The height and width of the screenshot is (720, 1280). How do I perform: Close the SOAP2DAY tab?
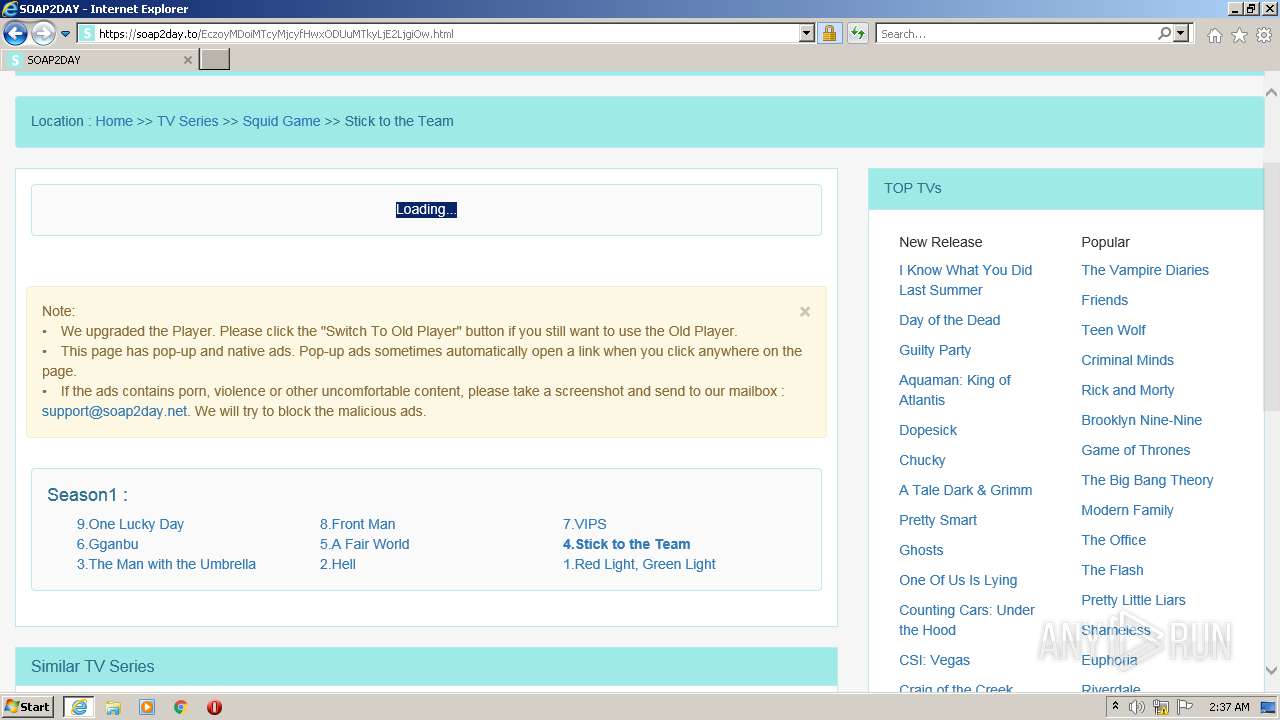187,60
